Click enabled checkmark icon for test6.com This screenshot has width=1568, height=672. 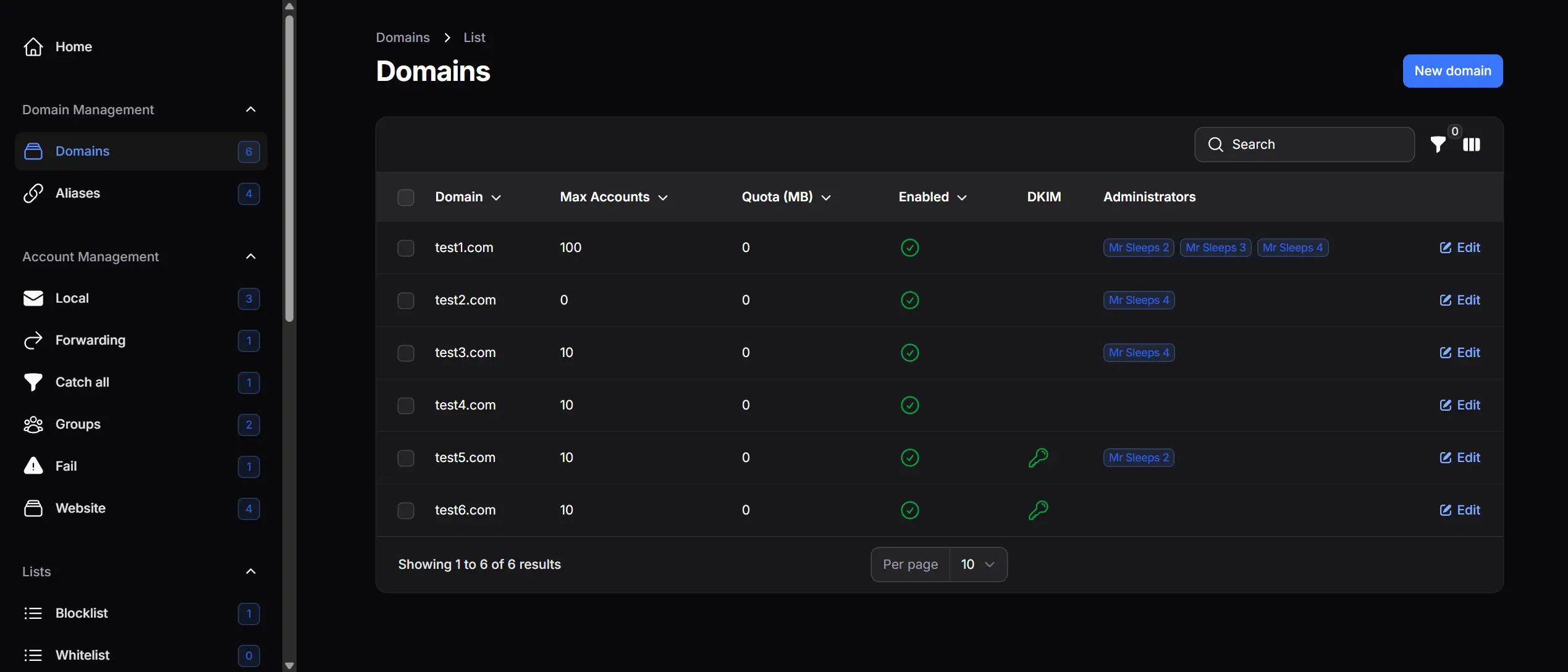tap(910, 510)
